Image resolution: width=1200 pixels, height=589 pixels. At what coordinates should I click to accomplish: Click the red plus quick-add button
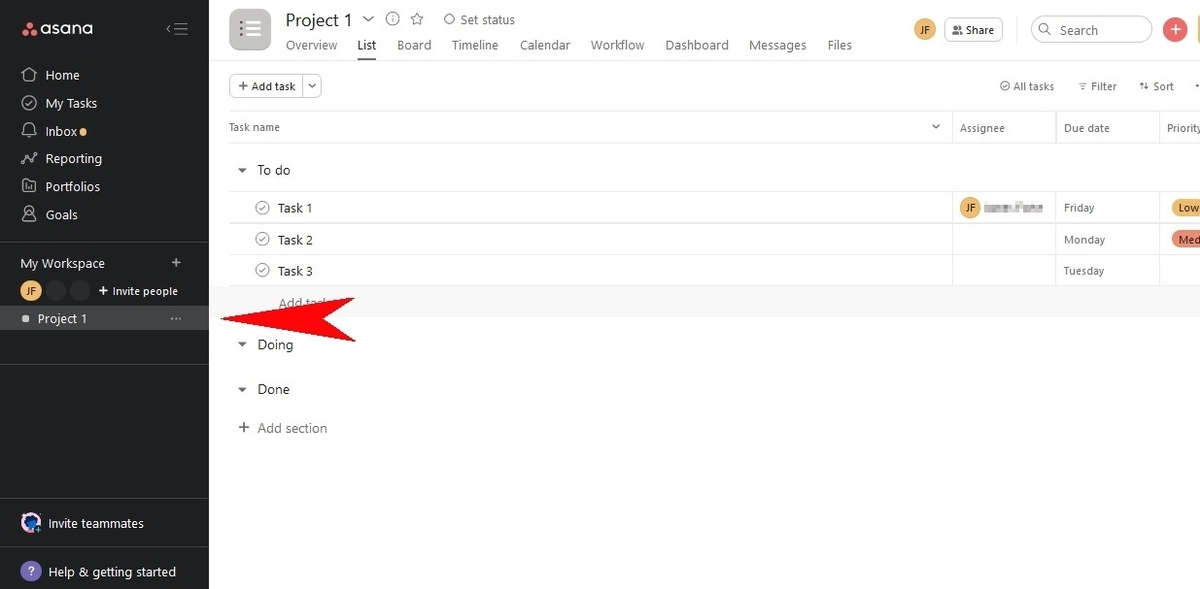pos(1175,30)
